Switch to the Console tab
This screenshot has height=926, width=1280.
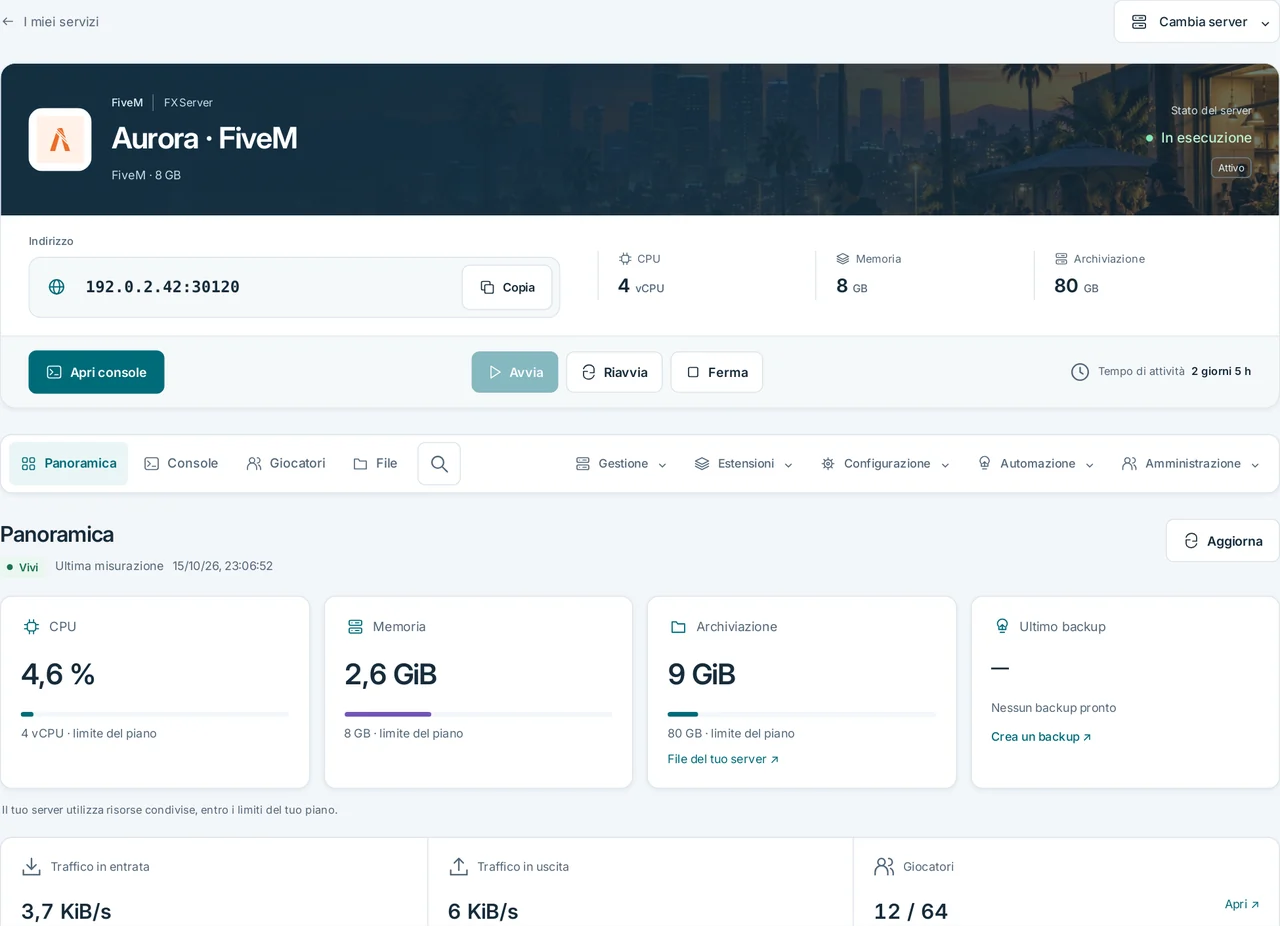point(181,464)
